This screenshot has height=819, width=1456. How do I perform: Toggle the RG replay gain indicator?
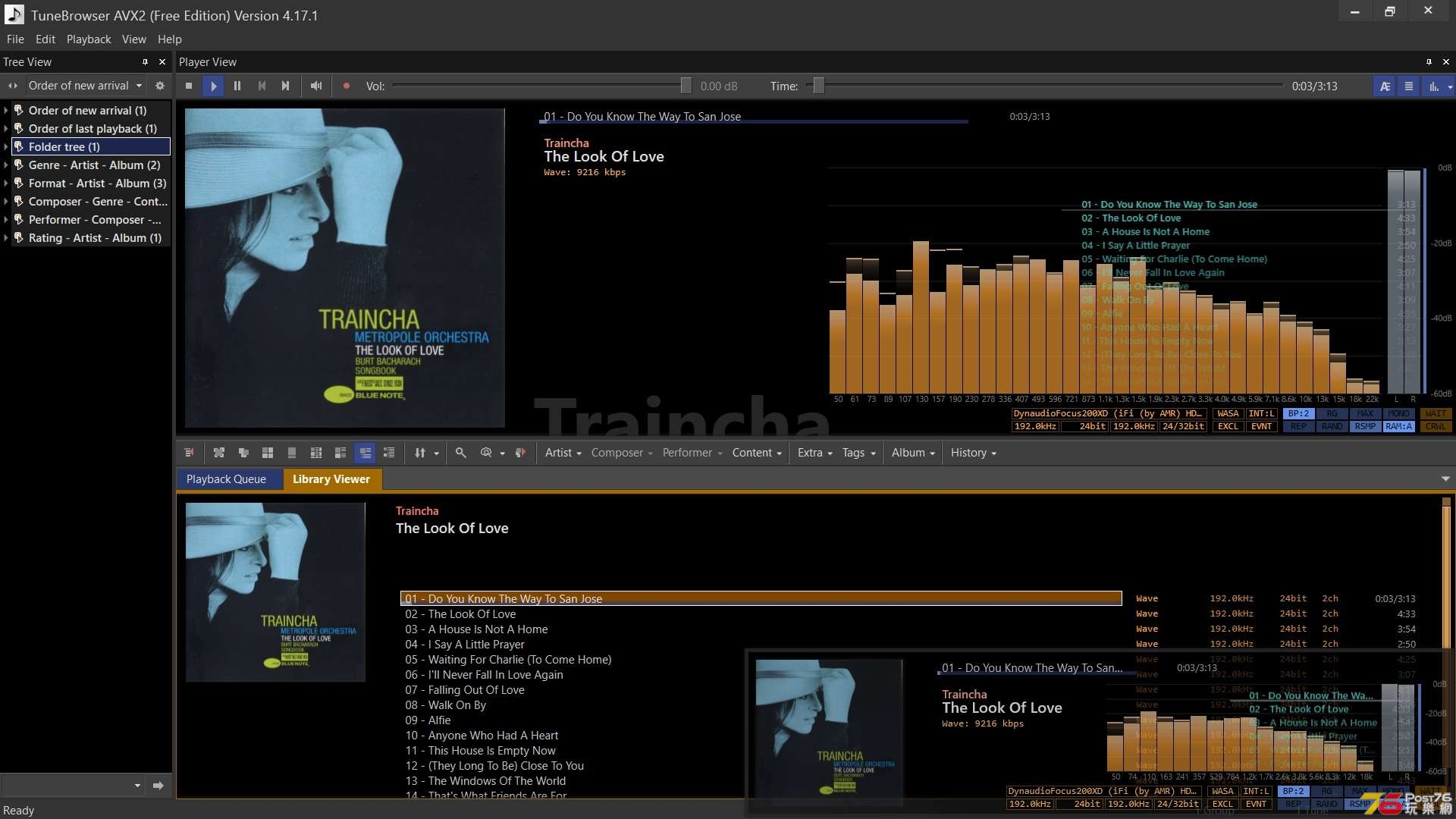point(1332,413)
